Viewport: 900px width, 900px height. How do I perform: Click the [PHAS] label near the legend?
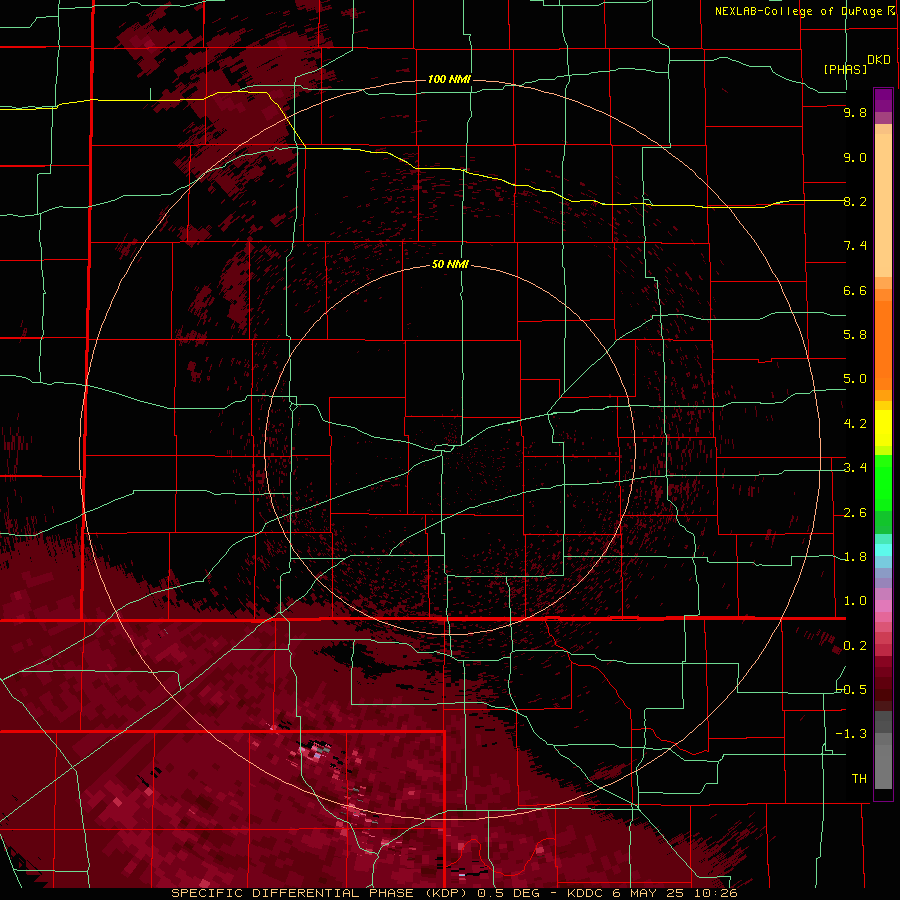tap(845, 69)
